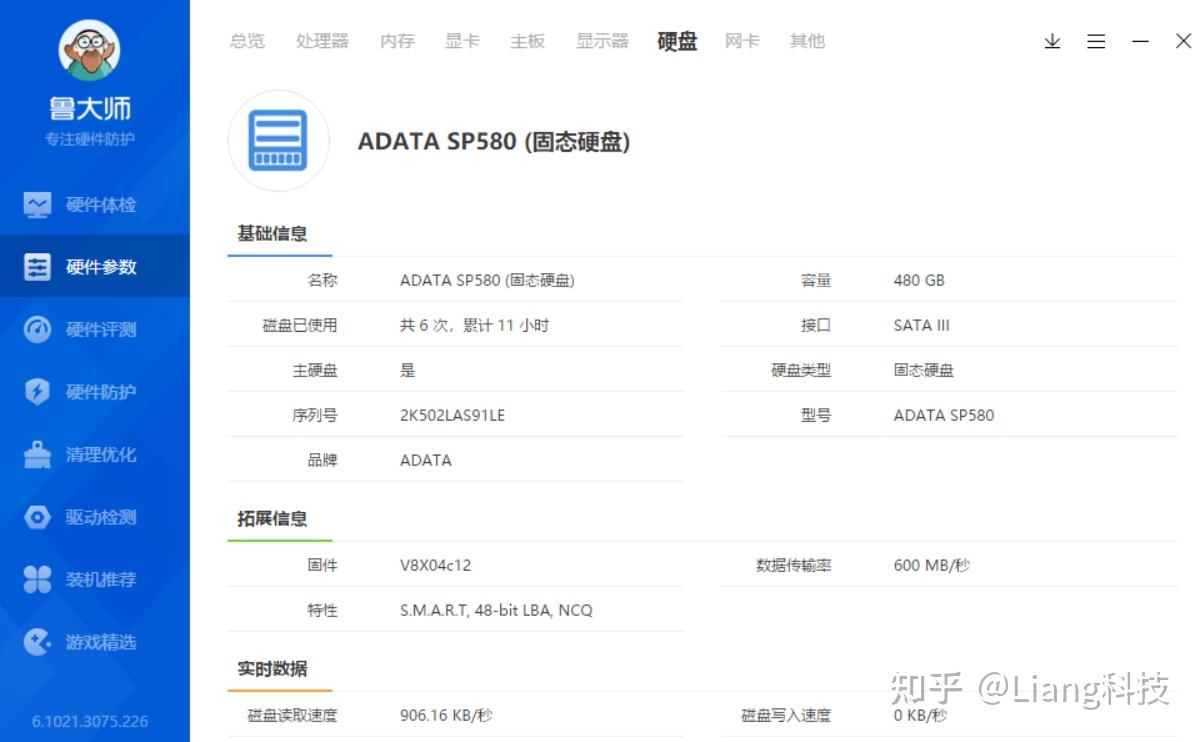Click the Lu Dashi monkey avatar logo
Screen dimensions: 1200x742
(x=89, y=50)
